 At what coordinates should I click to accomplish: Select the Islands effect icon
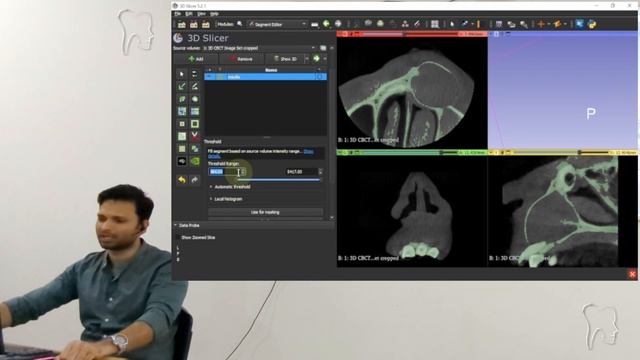(182, 149)
